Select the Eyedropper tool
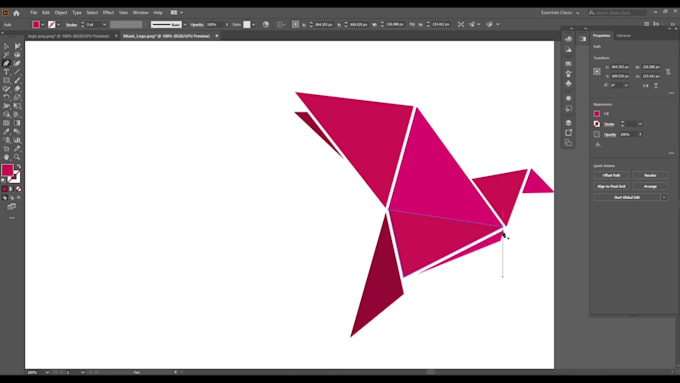 (x=6, y=131)
